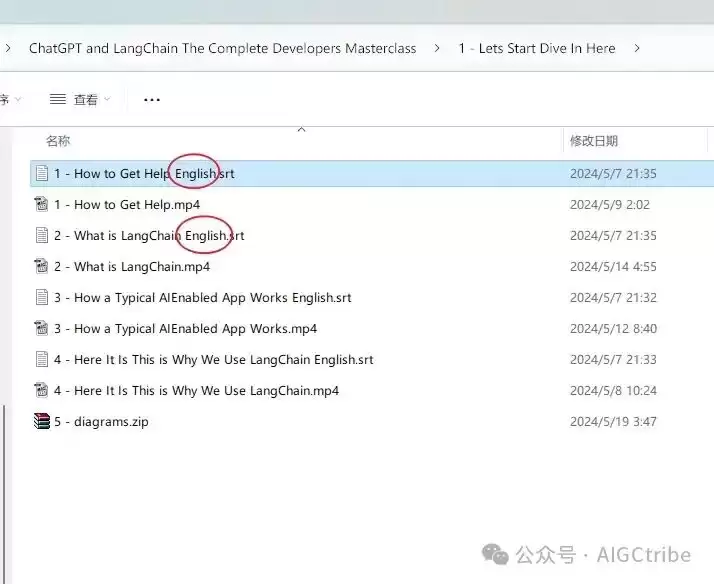Image resolution: width=714 pixels, height=584 pixels.
Task: Click video icon of Why We Use LangChain.mp4
Action: (41, 390)
